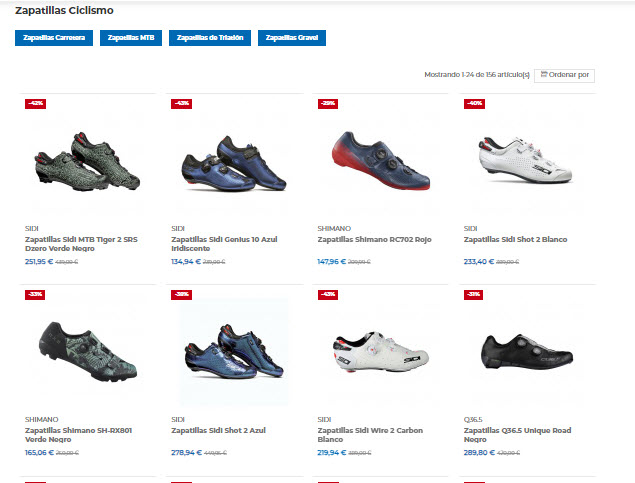Open Zapatillas Sidi MTB Tiger 2 SRS title
Screen dimensions: 635x483
point(81,244)
